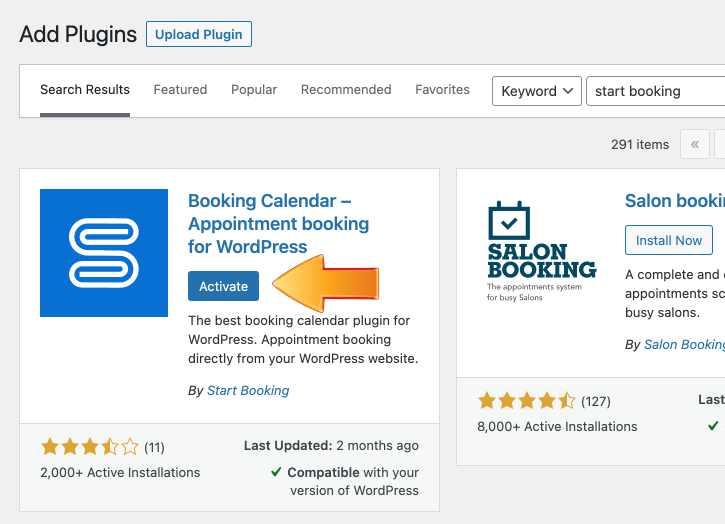Image resolution: width=725 pixels, height=524 pixels.
Task: Click the Booking Calendar plugin description text
Action: tap(303, 339)
